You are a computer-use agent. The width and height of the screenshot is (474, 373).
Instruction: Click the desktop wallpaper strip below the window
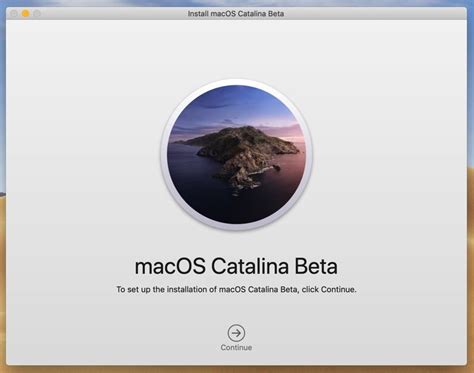coord(237,369)
